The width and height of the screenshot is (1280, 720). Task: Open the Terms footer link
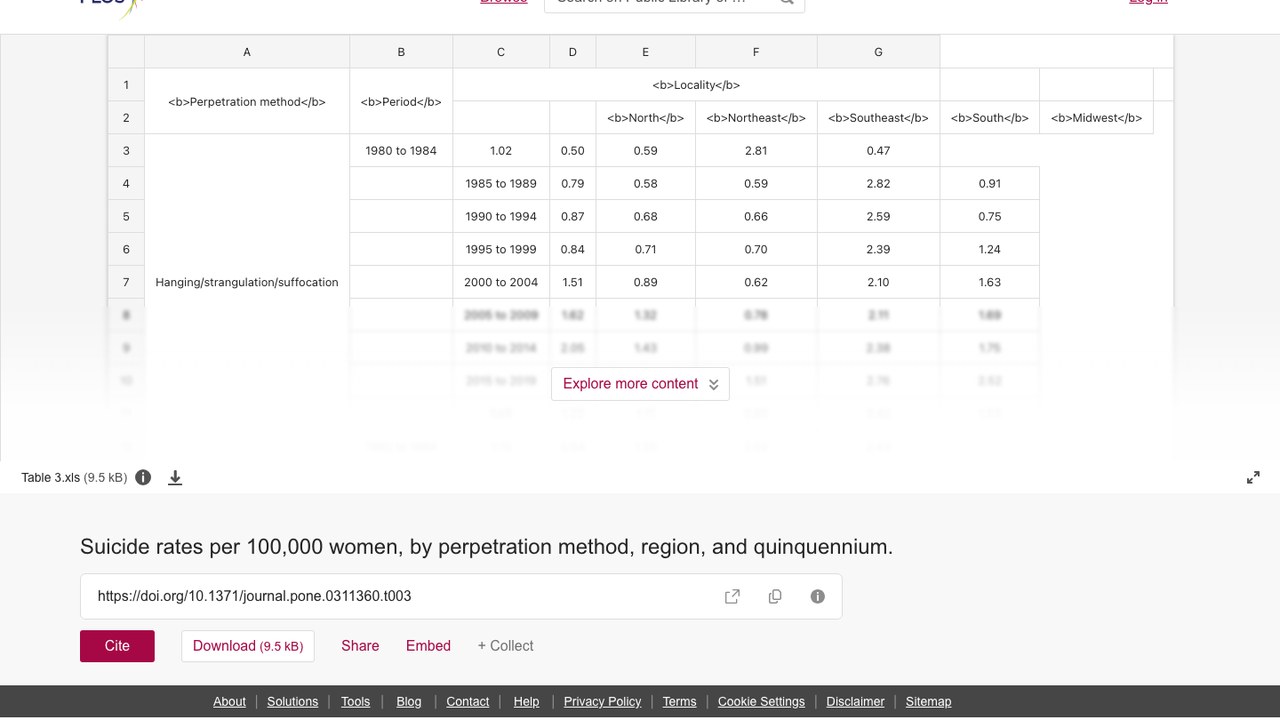pyautogui.click(x=679, y=701)
